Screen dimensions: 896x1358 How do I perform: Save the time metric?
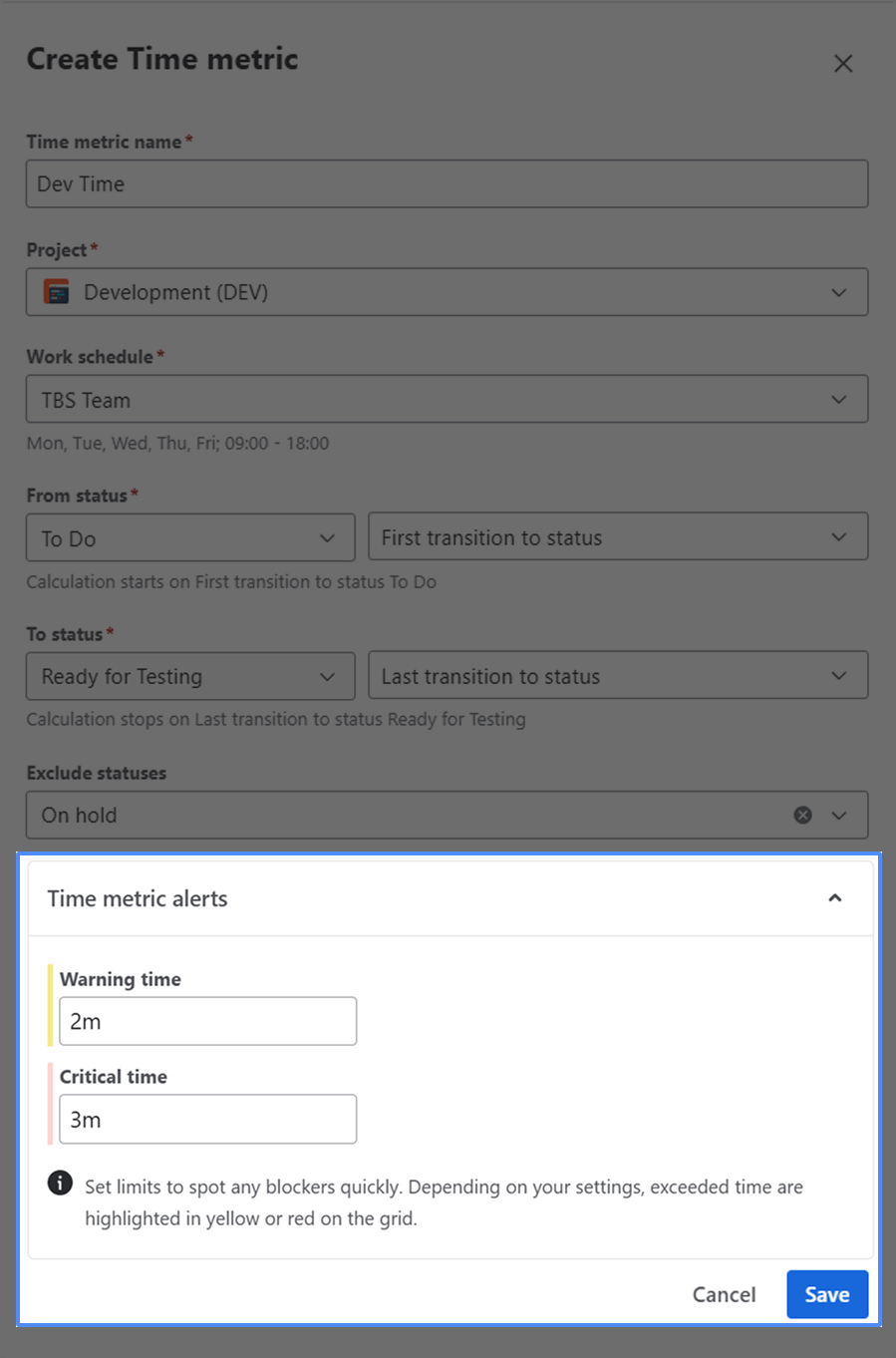pyautogui.click(x=826, y=1294)
